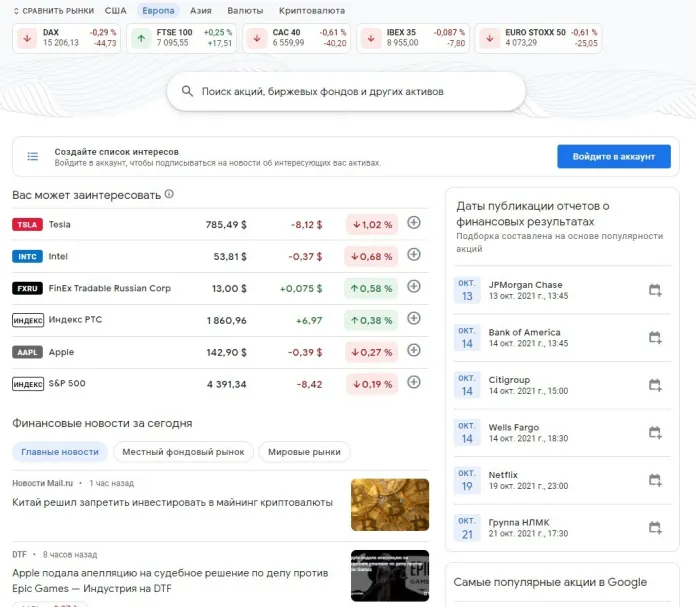Open the FTSE 100 index card
The image size is (696, 607).
tap(182, 38)
